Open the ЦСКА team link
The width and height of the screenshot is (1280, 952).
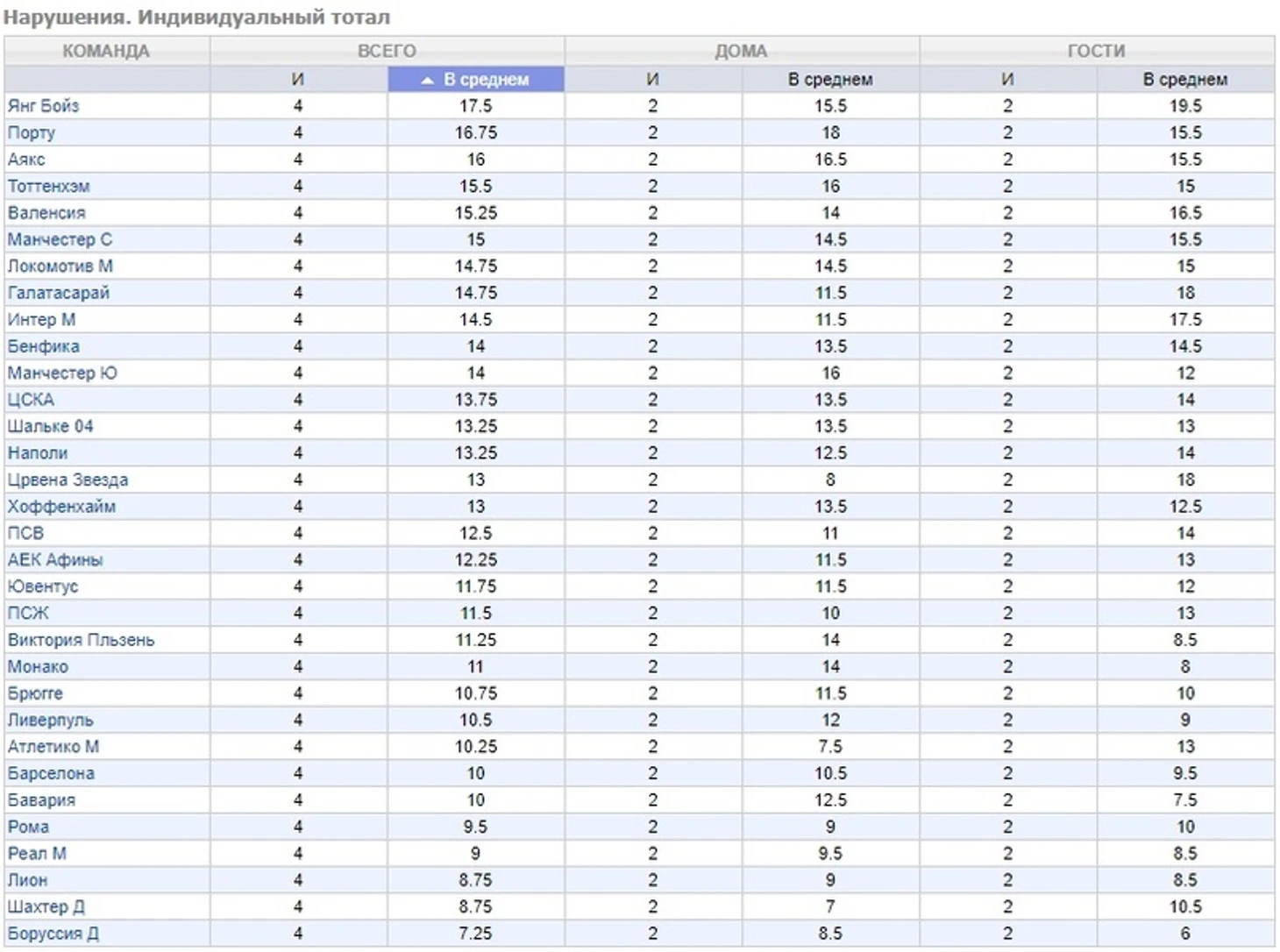pyautogui.click(x=31, y=400)
